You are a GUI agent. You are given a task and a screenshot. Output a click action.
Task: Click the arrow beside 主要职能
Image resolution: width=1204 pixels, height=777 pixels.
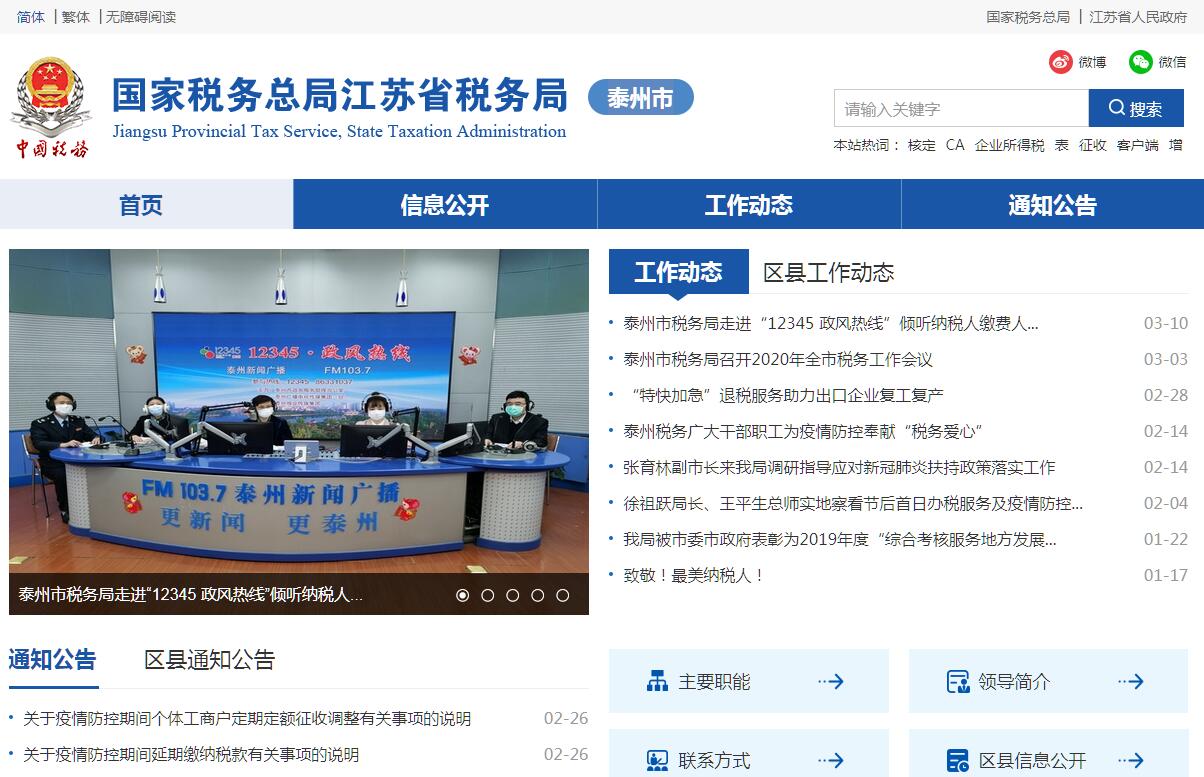tap(831, 682)
